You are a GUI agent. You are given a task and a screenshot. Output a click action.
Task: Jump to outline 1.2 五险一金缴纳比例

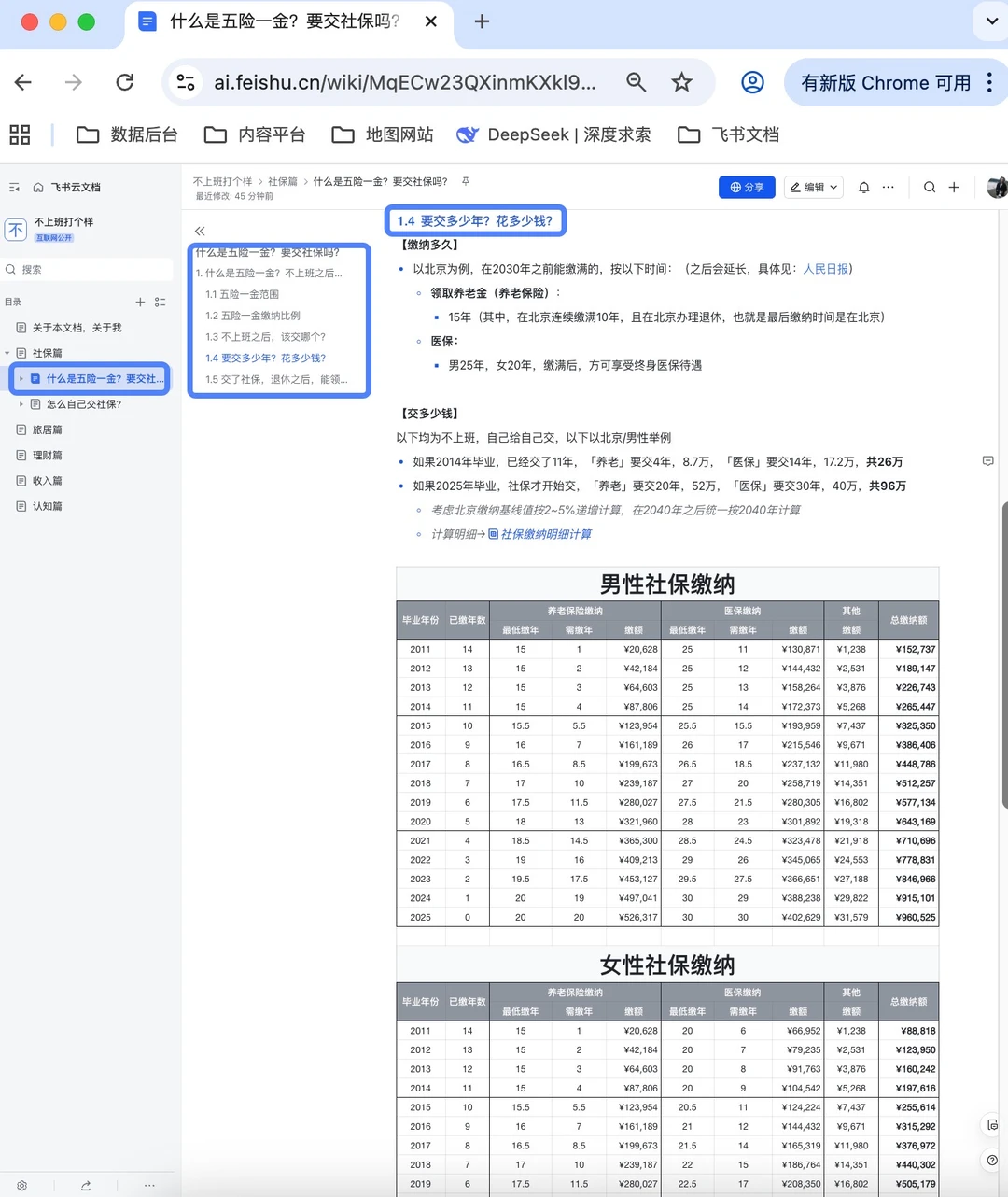click(253, 316)
